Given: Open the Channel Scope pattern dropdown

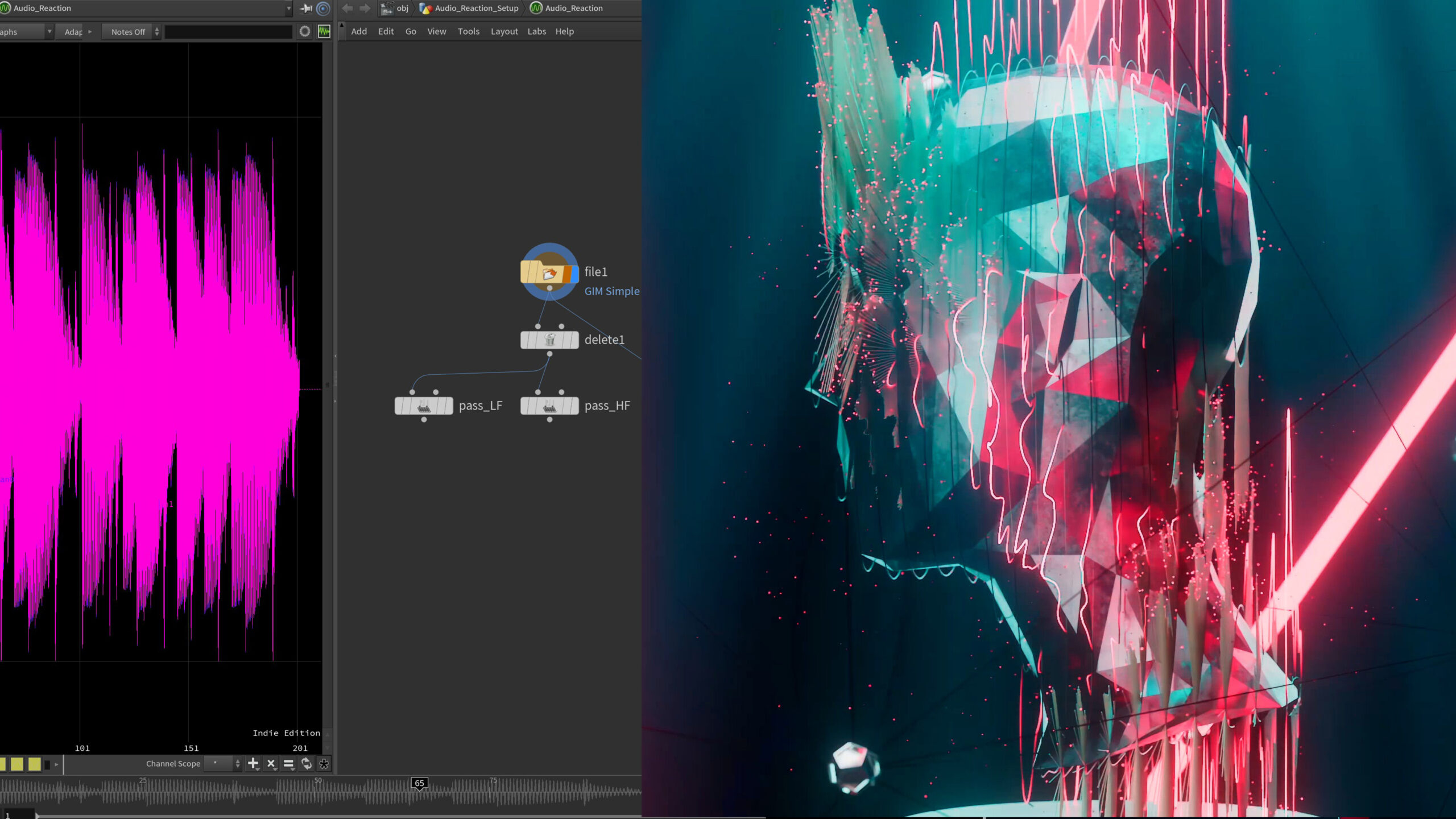Looking at the screenshot, I should (x=223, y=764).
